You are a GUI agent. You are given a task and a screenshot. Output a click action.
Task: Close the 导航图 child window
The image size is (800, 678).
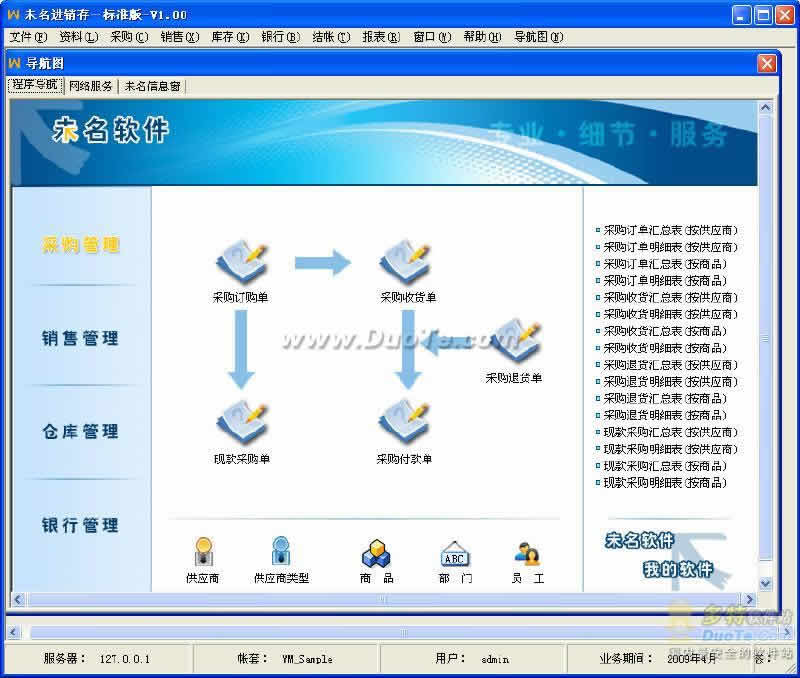[x=766, y=64]
